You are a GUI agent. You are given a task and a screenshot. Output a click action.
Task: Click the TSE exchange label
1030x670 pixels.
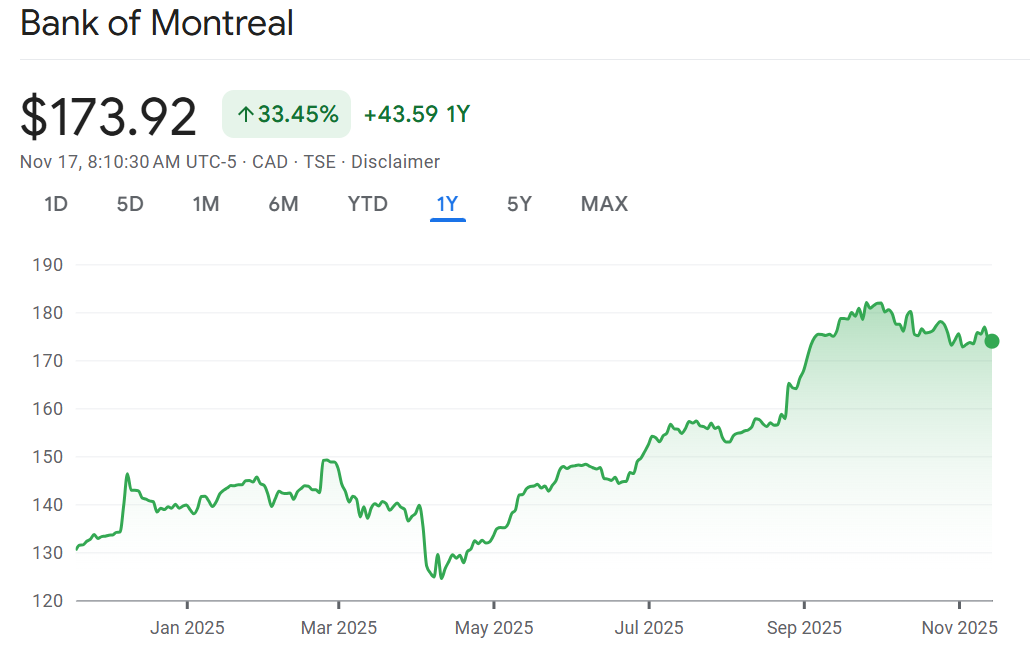pyautogui.click(x=320, y=162)
